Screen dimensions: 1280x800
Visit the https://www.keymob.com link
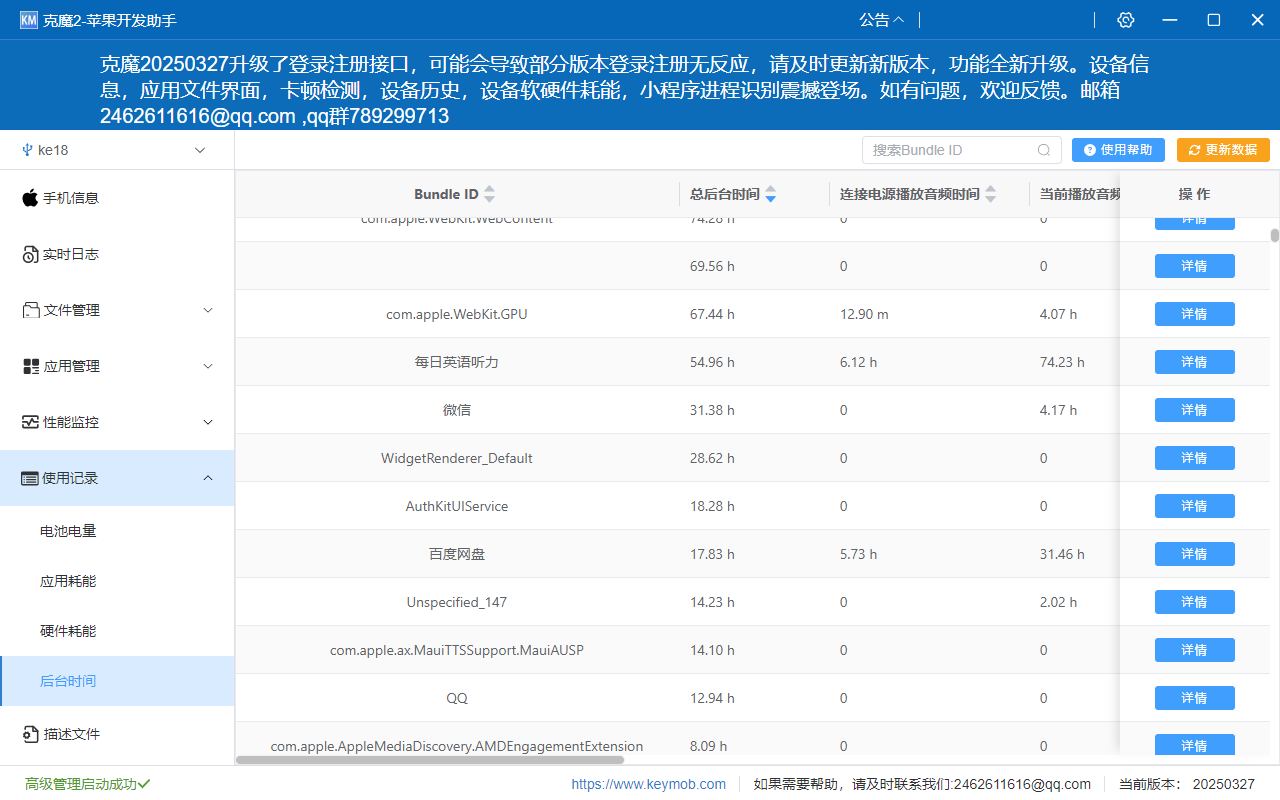click(649, 784)
